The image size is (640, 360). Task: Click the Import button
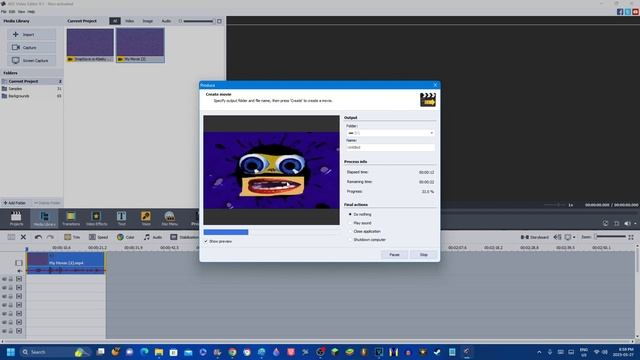tap(31, 35)
